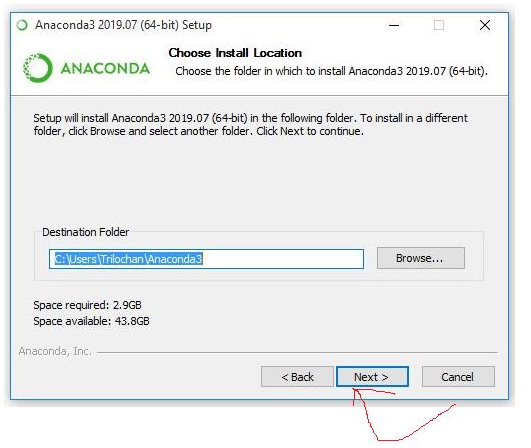Click the Destination Folder group label

tap(86, 232)
